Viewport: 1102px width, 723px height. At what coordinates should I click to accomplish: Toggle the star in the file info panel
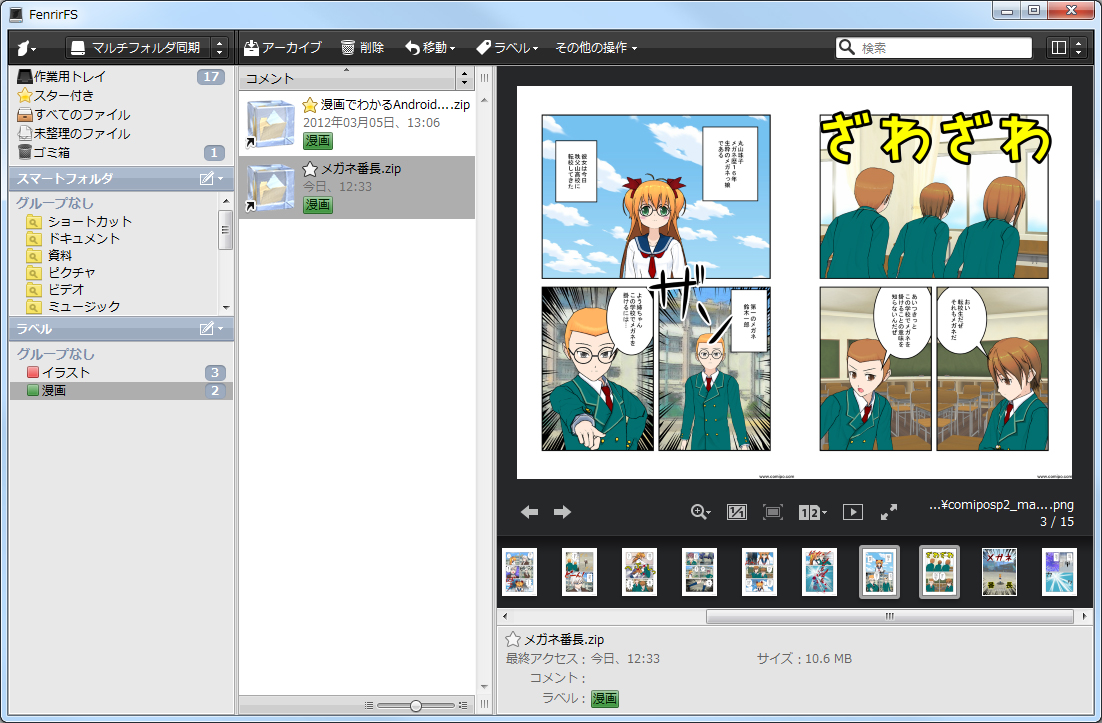point(513,638)
